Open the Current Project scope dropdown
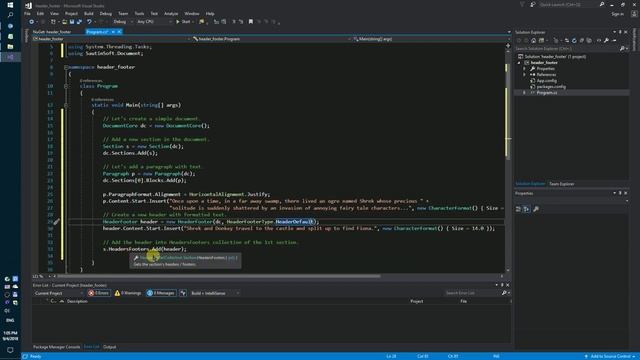The width and height of the screenshot is (640, 360). pyautogui.click(x=58, y=293)
